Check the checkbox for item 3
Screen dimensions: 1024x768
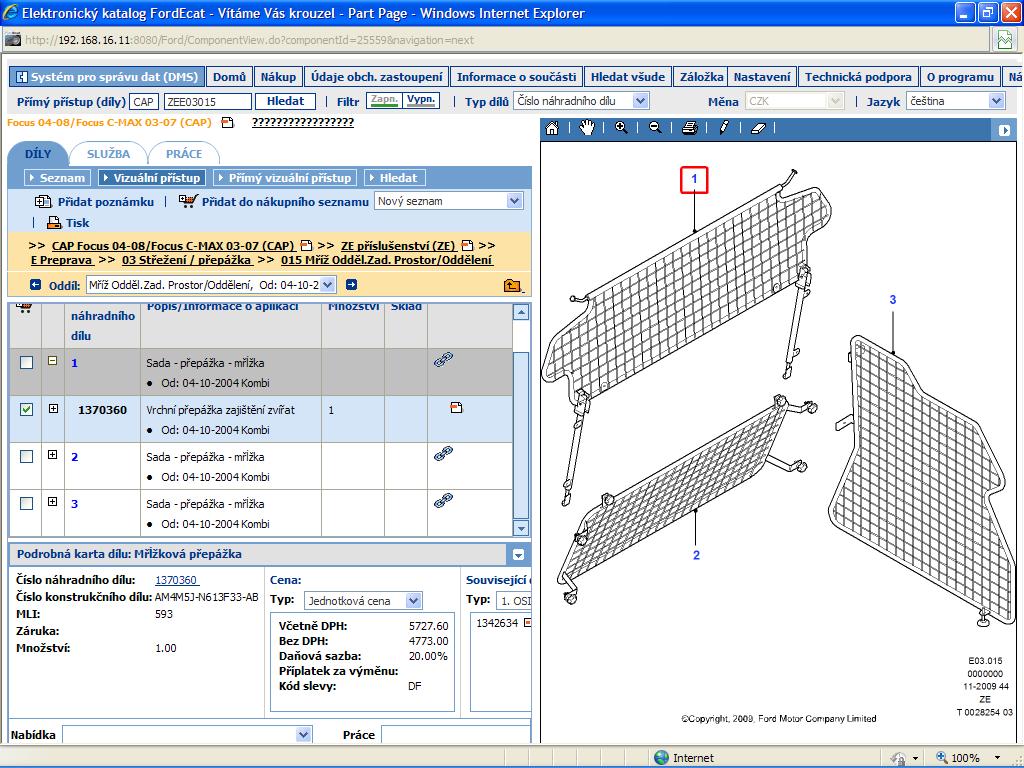[x=26, y=503]
